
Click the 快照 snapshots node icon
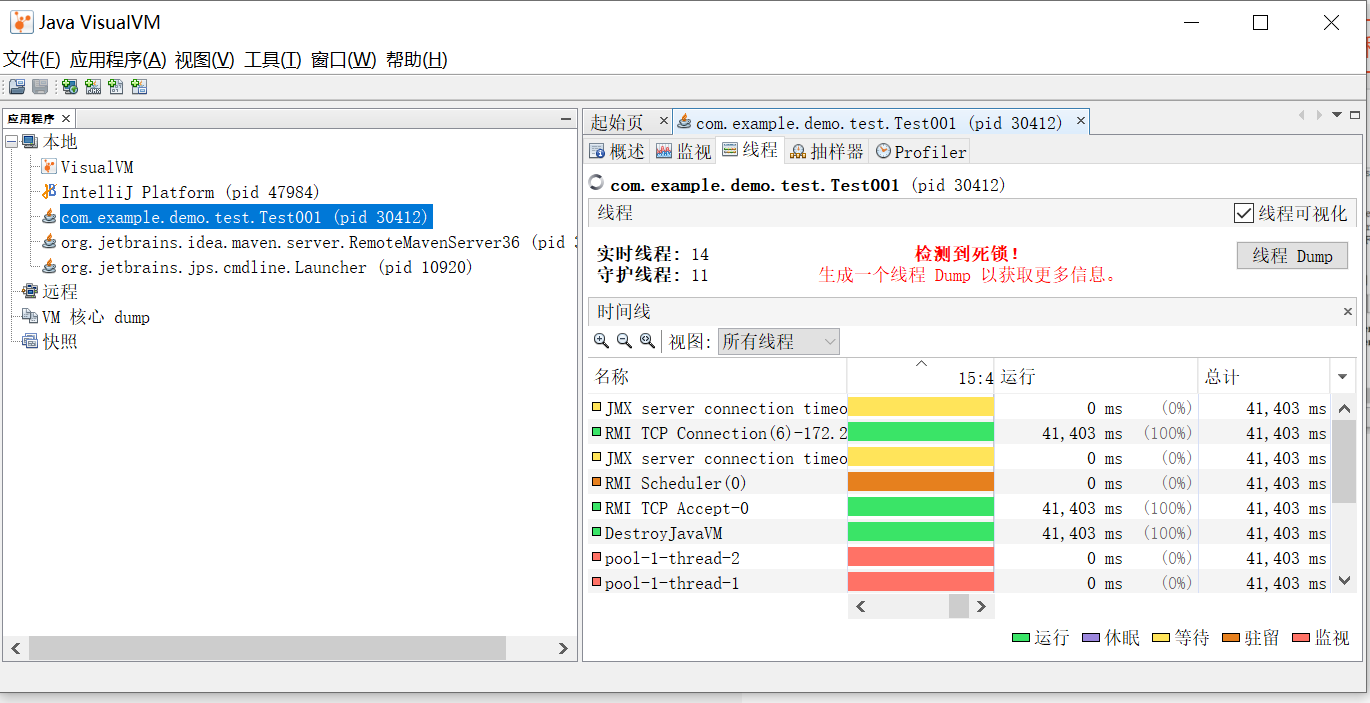click(30, 342)
